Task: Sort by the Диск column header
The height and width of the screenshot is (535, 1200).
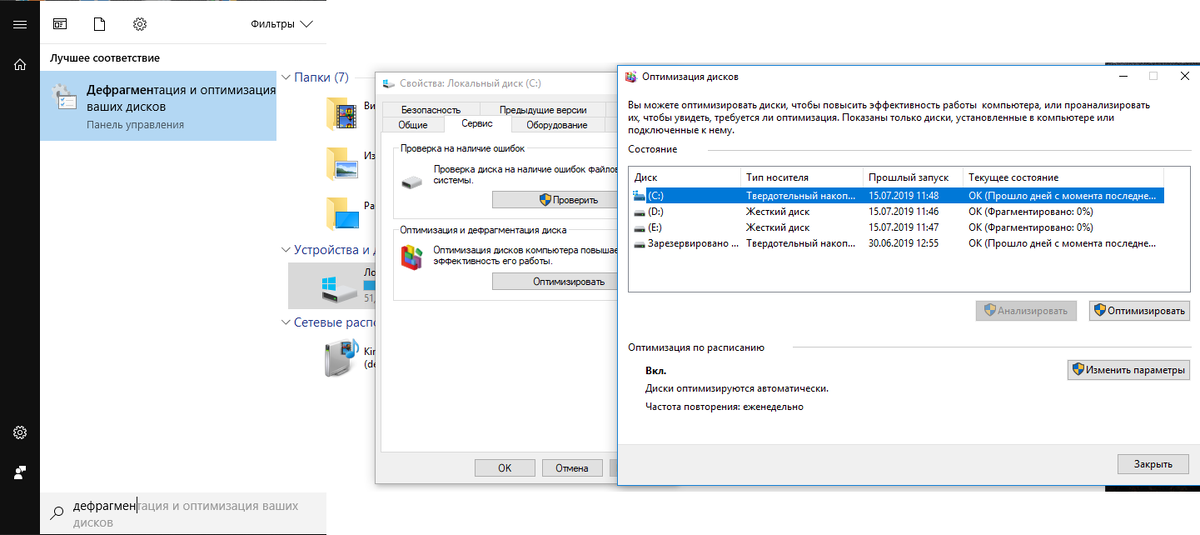Action: pos(685,177)
